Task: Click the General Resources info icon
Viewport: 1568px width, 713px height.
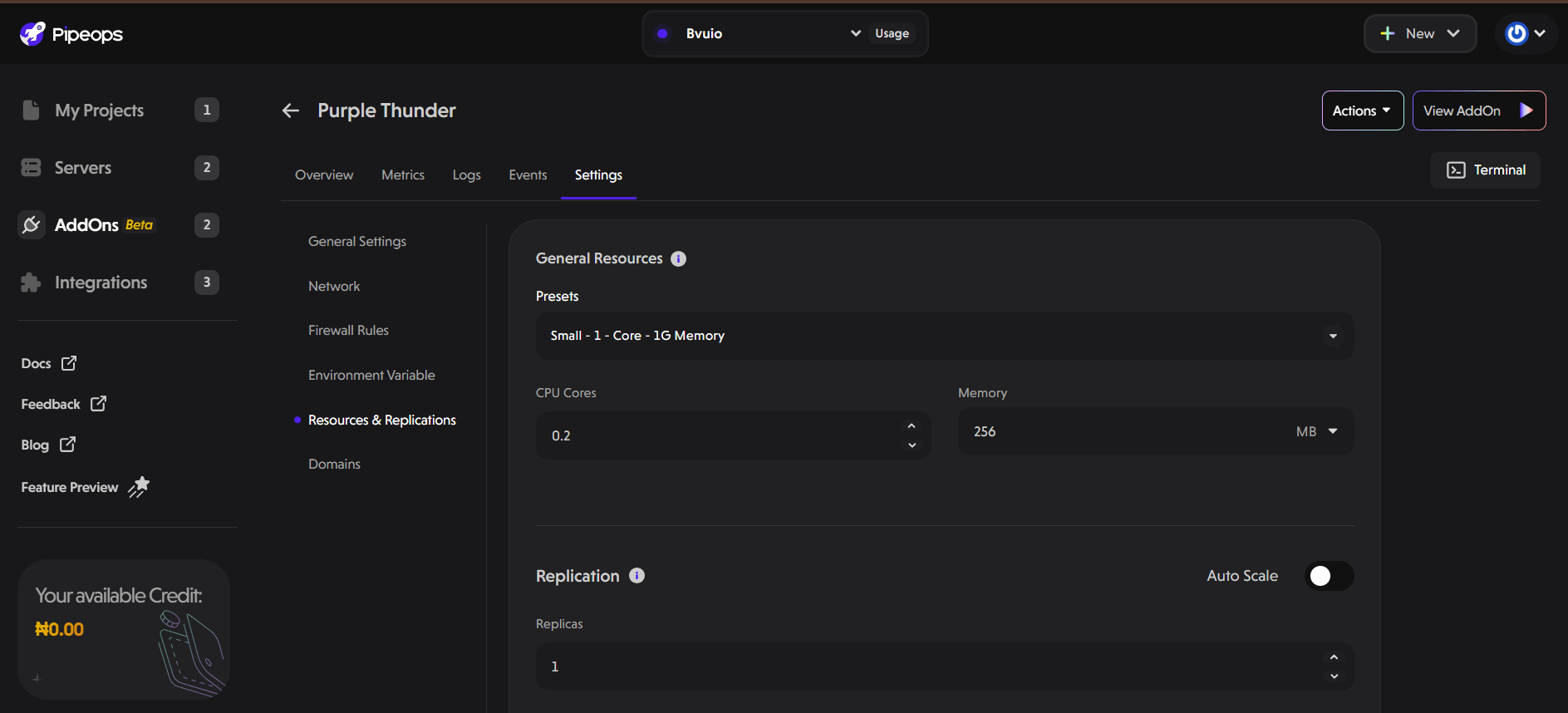Action: click(678, 258)
